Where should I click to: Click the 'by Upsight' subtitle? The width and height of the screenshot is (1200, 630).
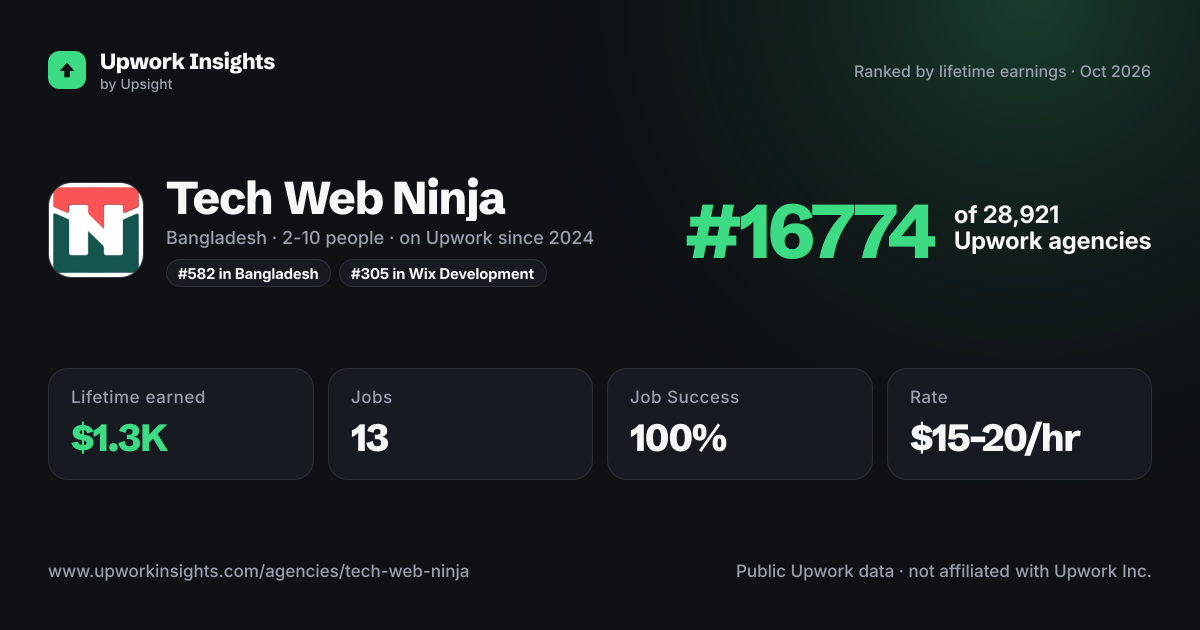pyautogui.click(x=136, y=85)
